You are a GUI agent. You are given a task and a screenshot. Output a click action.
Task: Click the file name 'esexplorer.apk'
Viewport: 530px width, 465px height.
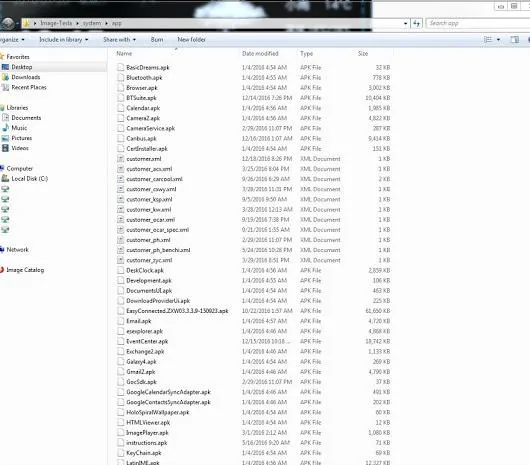coord(144,331)
